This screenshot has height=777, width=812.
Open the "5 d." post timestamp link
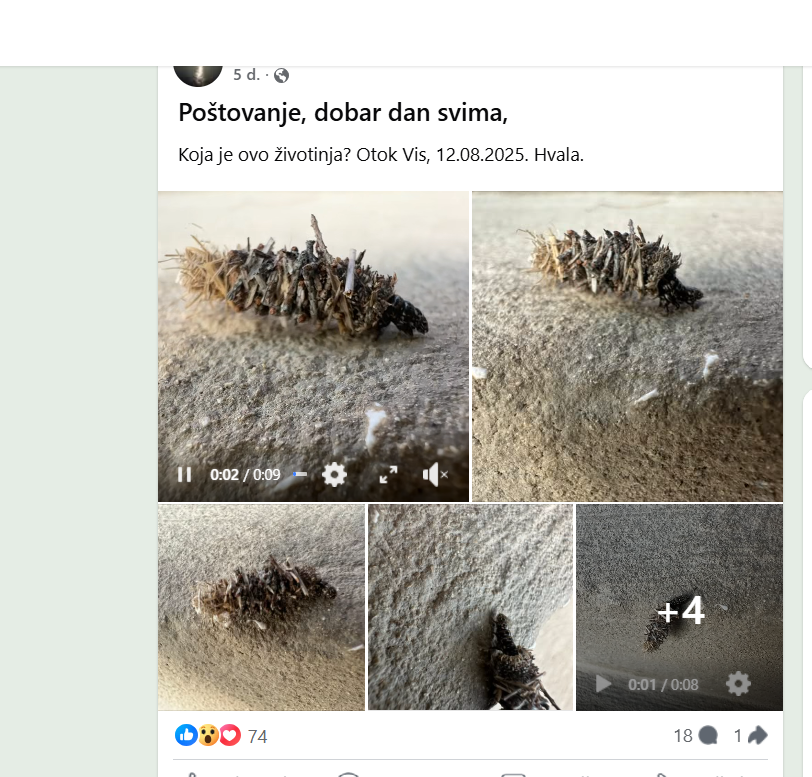tap(245, 75)
